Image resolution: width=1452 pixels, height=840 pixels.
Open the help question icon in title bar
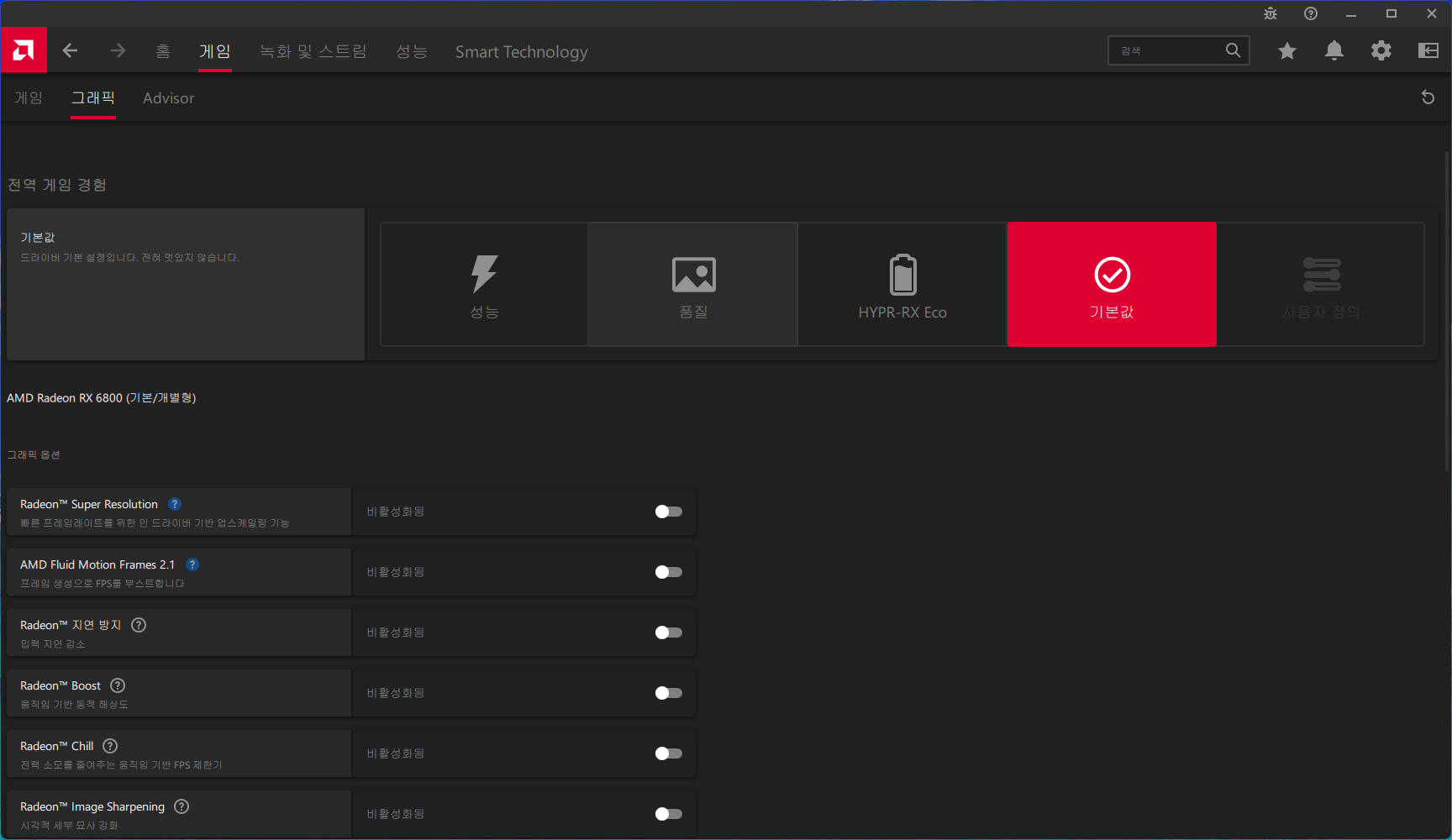[x=1311, y=13]
